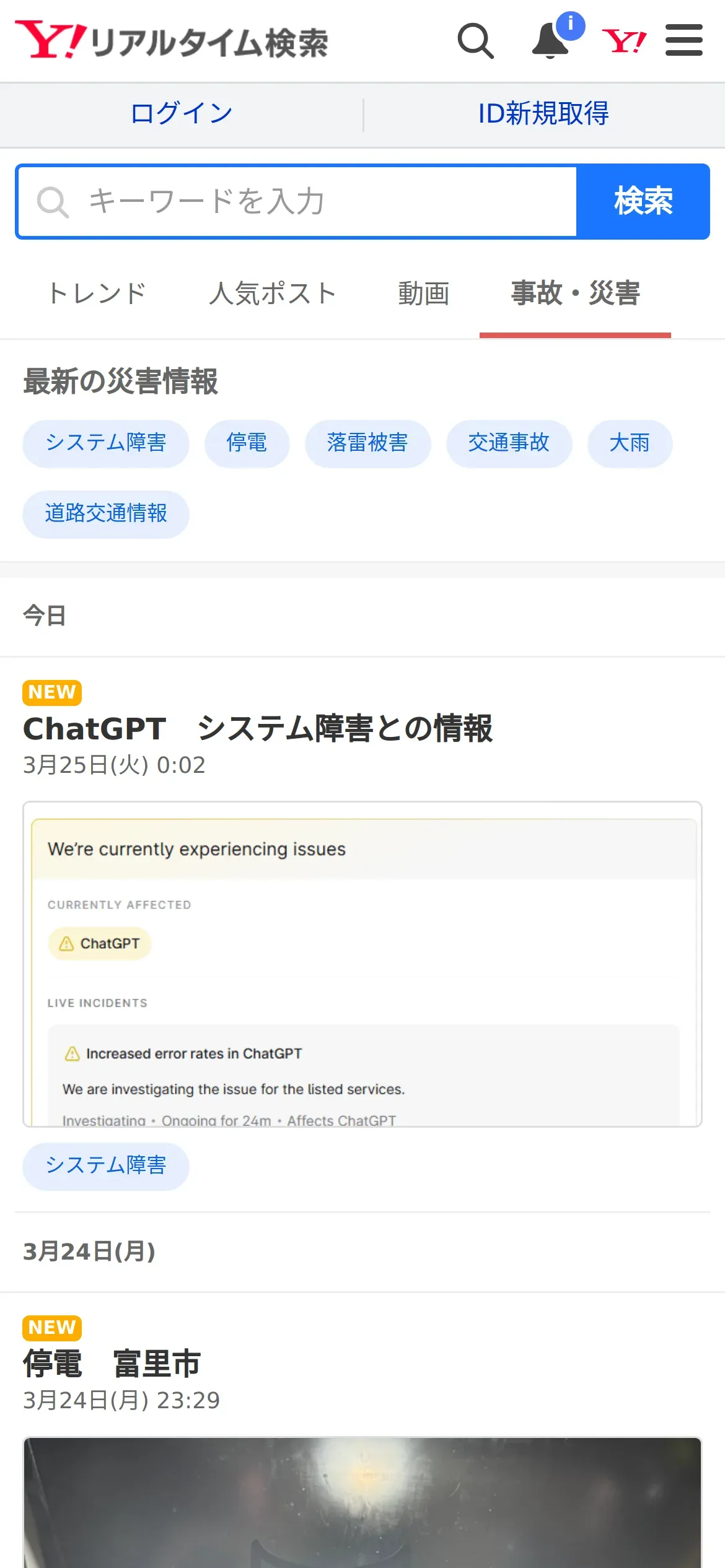This screenshot has width=725, height=1568.
Task: Click the blue 検索 button
Action: (x=643, y=201)
